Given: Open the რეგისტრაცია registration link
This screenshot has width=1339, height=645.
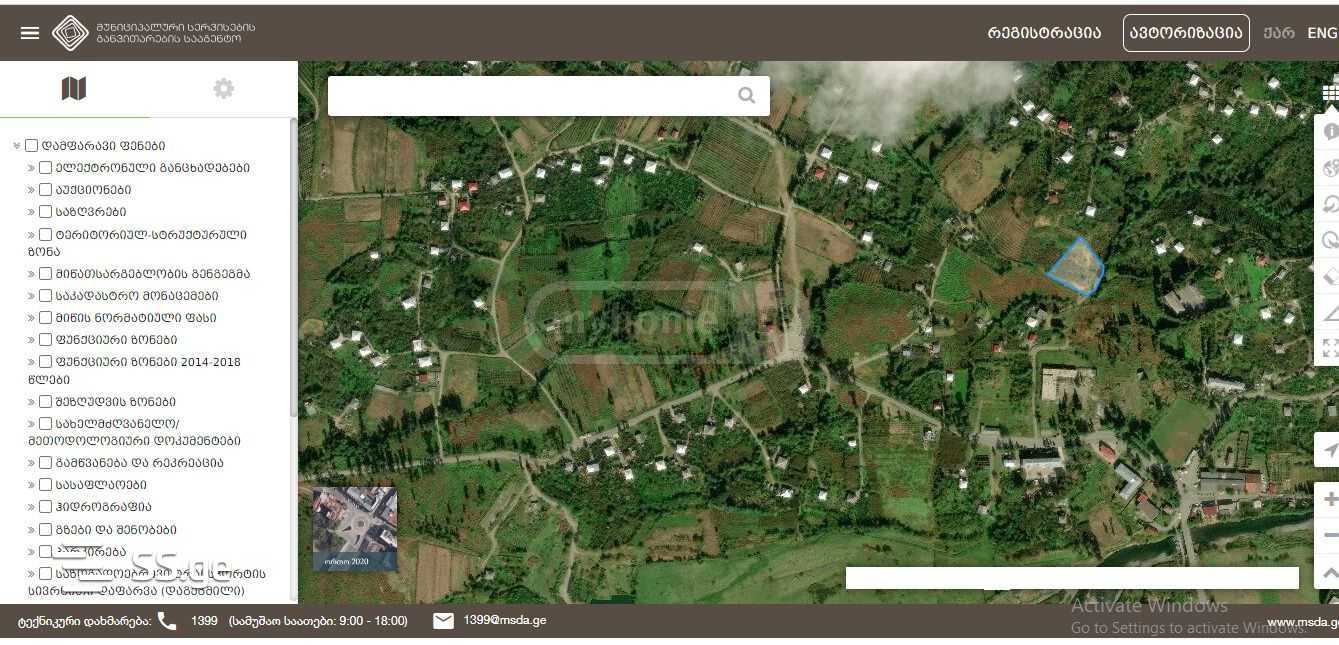Looking at the screenshot, I should (x=1043, y=33).
